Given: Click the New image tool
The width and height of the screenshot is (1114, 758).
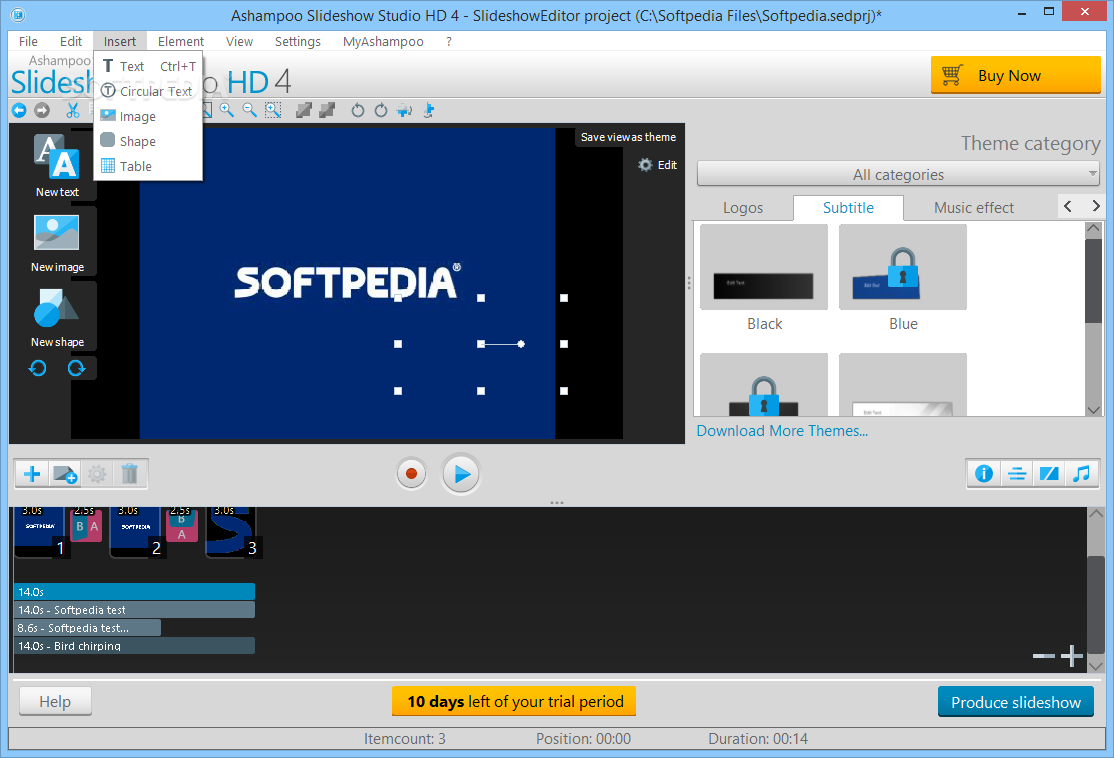Looking at the screenshot, I should [x=57, y=244].
